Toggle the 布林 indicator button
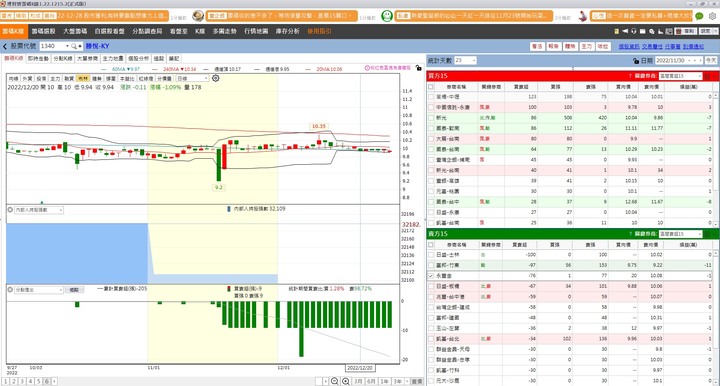720x386 pixels. [83, 78]
